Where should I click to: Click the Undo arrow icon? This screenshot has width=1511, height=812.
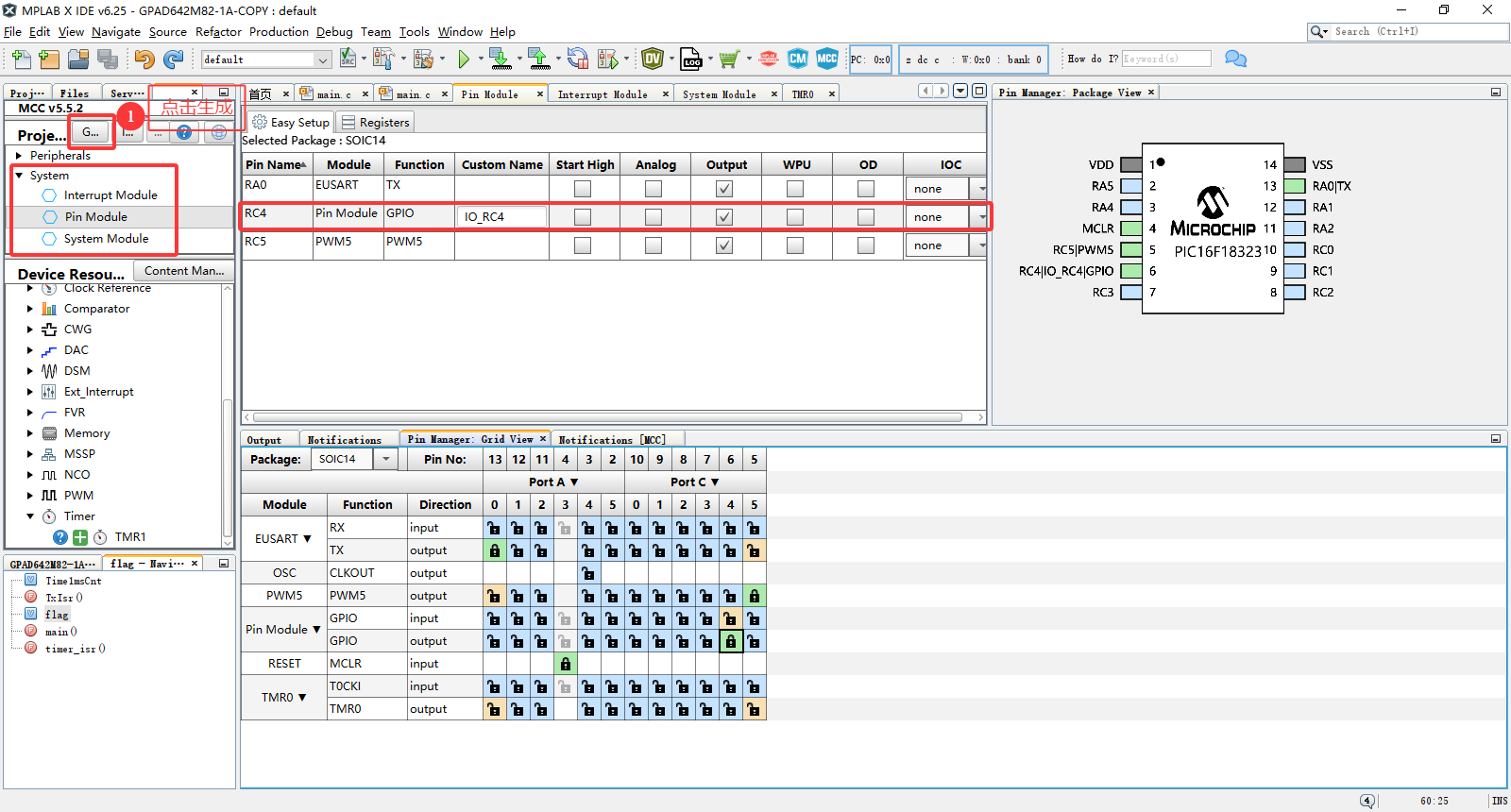[x=144, y=59]
